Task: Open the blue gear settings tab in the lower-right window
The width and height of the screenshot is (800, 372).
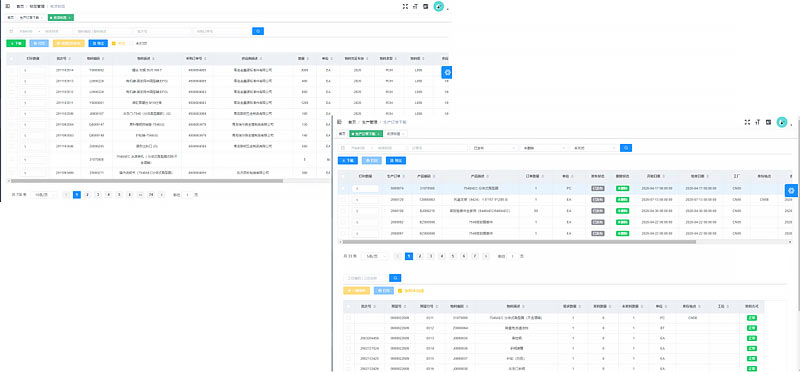Action: (791, 190)
